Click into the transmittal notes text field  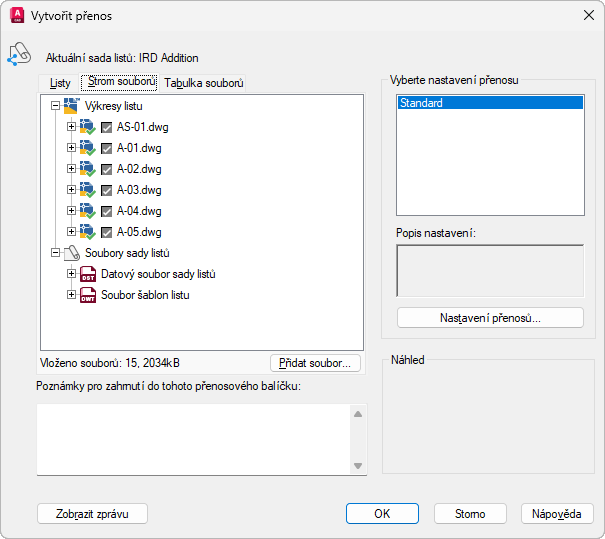[193, 439]
